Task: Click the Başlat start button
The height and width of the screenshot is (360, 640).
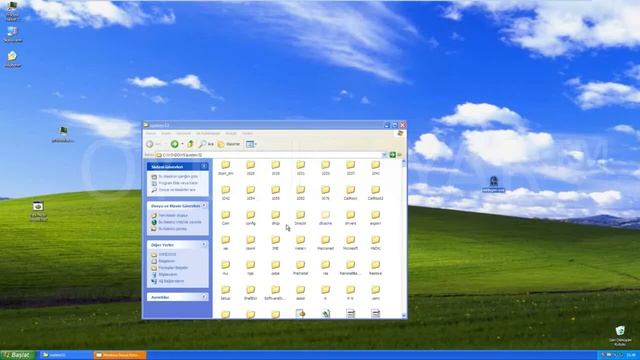Action: tap(18, 355)
